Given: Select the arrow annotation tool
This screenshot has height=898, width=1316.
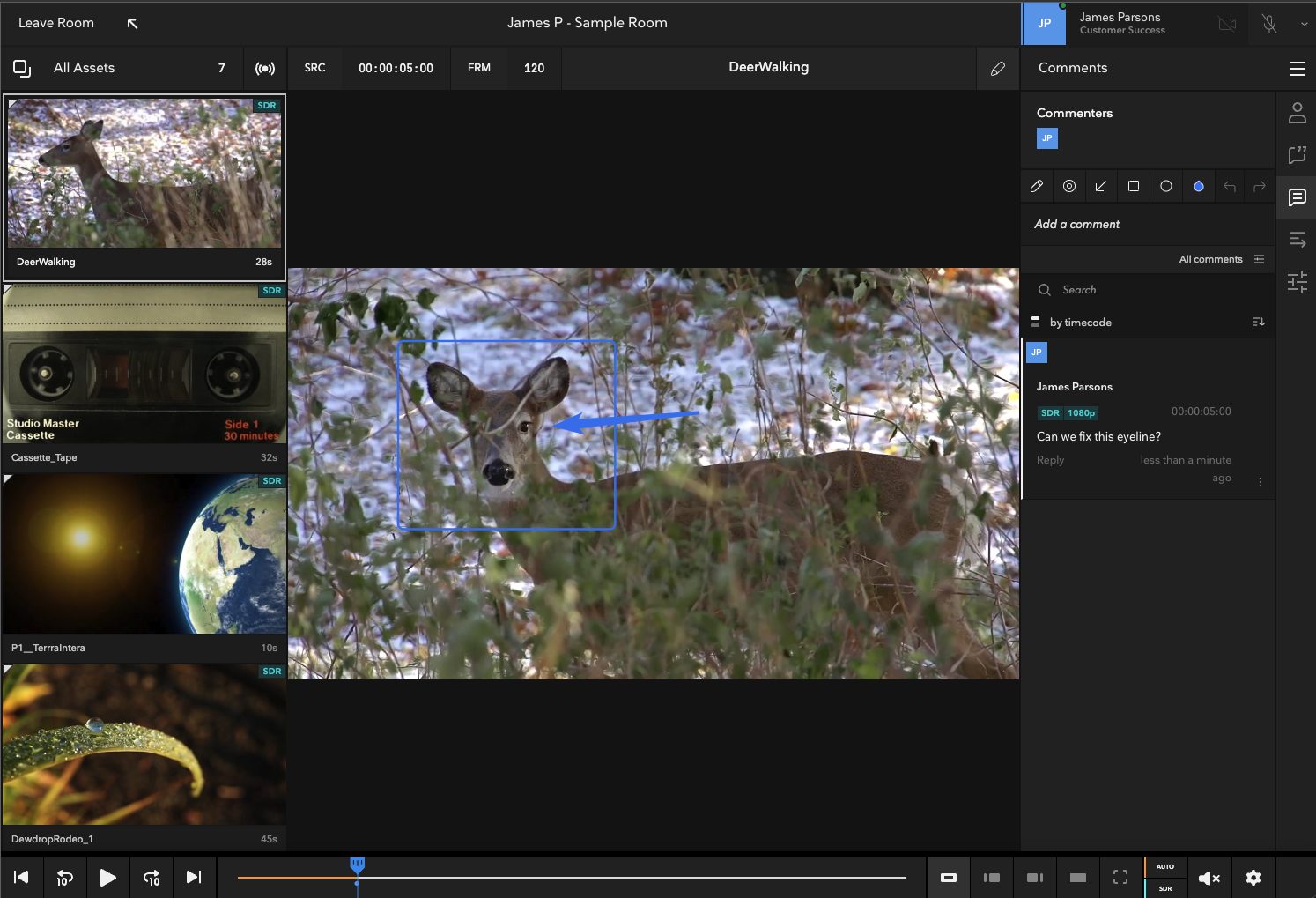Looking at the screenshot, I should point(1101,186).
